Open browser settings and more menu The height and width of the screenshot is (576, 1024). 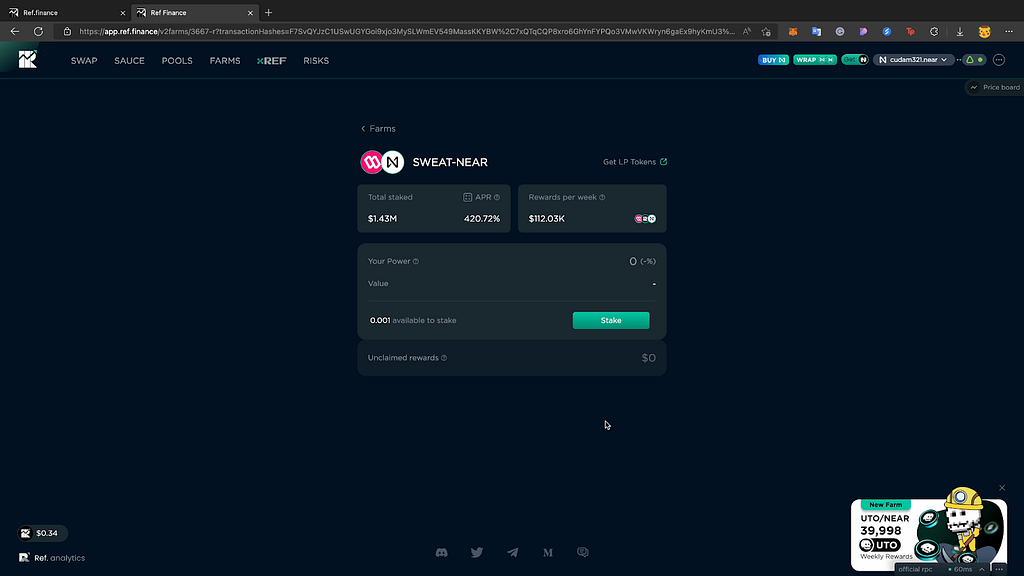coord(1009,31)
